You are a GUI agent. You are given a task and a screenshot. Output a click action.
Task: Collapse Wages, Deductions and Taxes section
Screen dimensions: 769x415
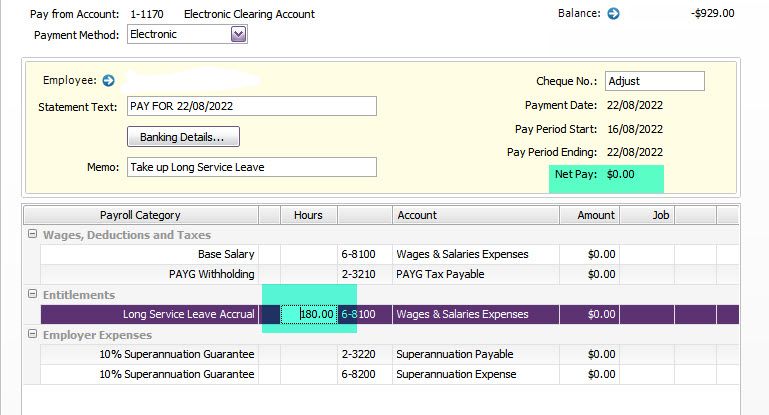(33, 234)
